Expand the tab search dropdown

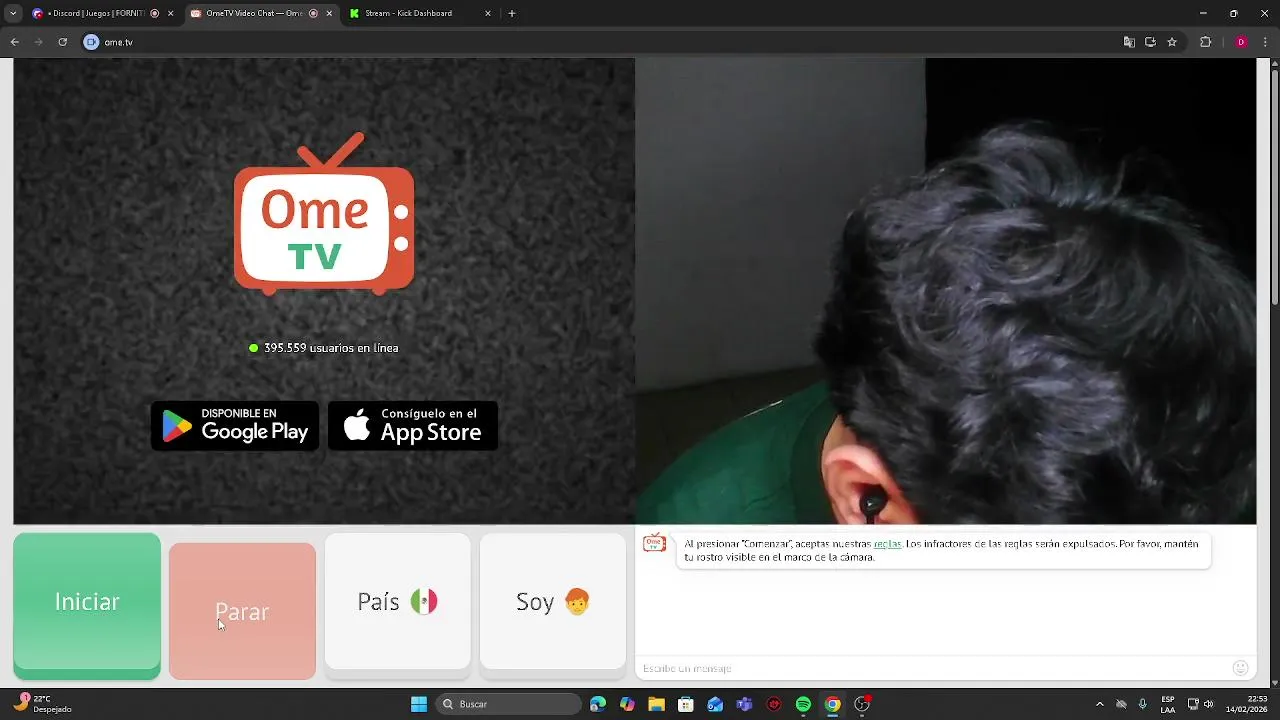click(x=13, y=13)
